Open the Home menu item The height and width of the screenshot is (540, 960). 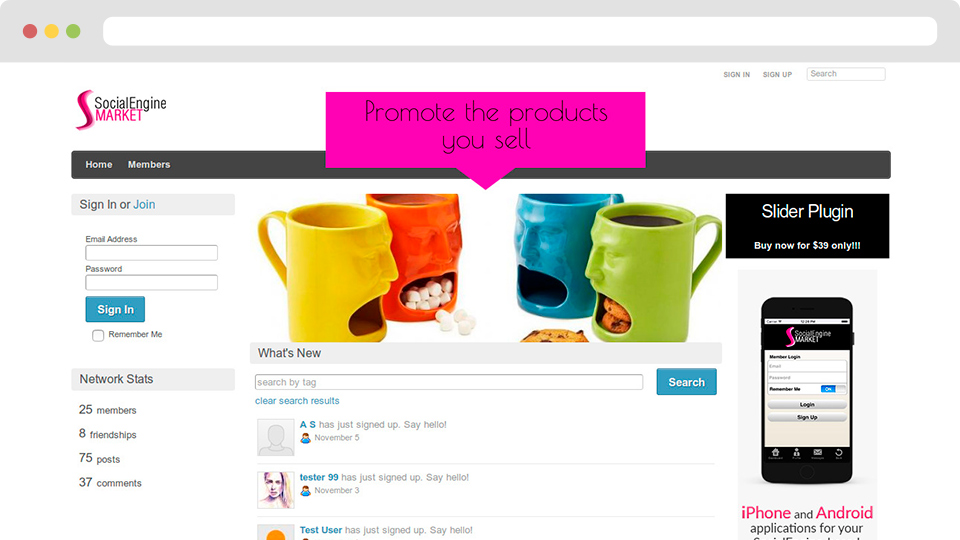point(99,165)
